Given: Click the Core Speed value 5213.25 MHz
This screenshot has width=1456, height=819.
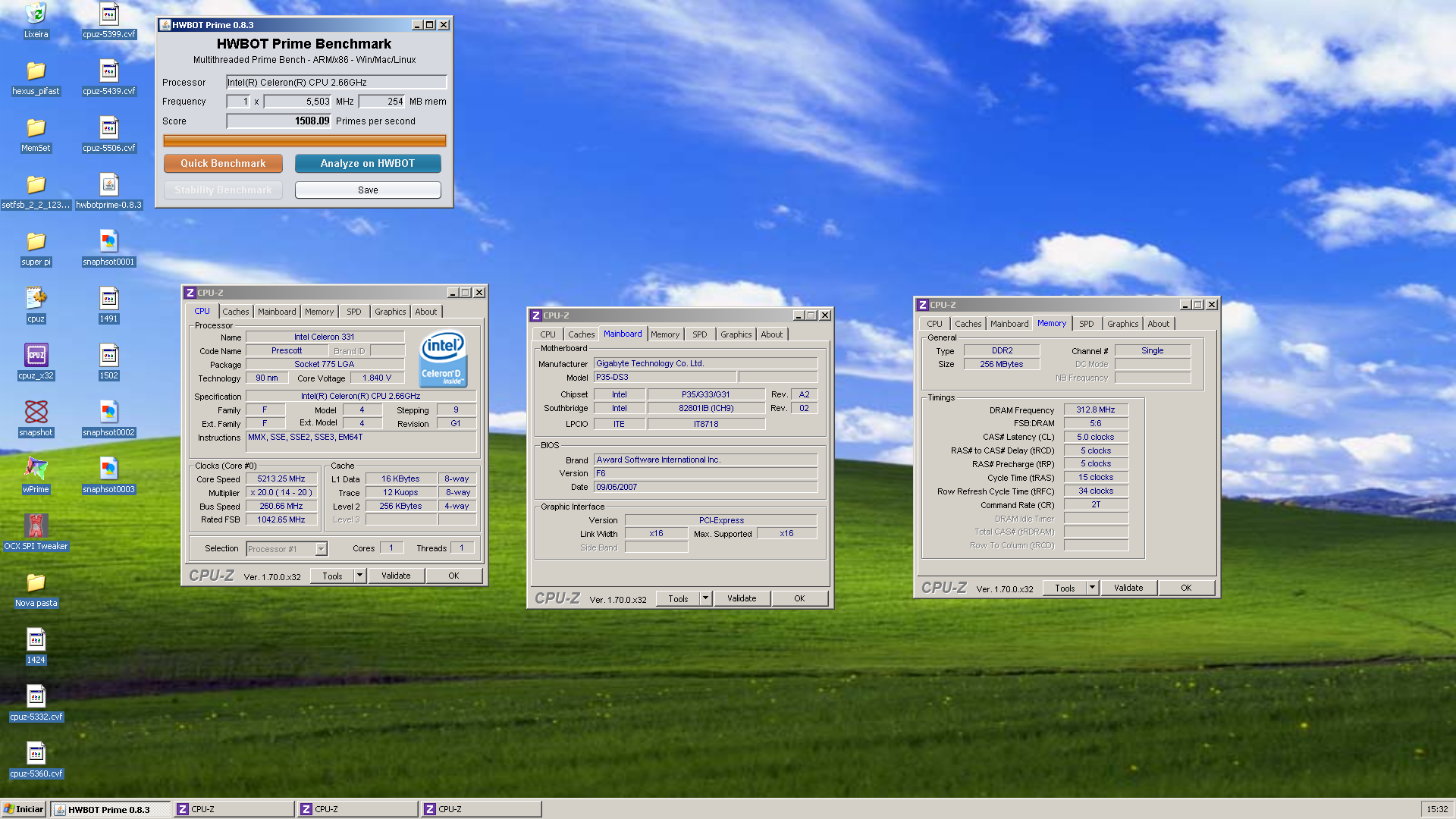Looking at the screenshot, I should (x=281, y=479).
